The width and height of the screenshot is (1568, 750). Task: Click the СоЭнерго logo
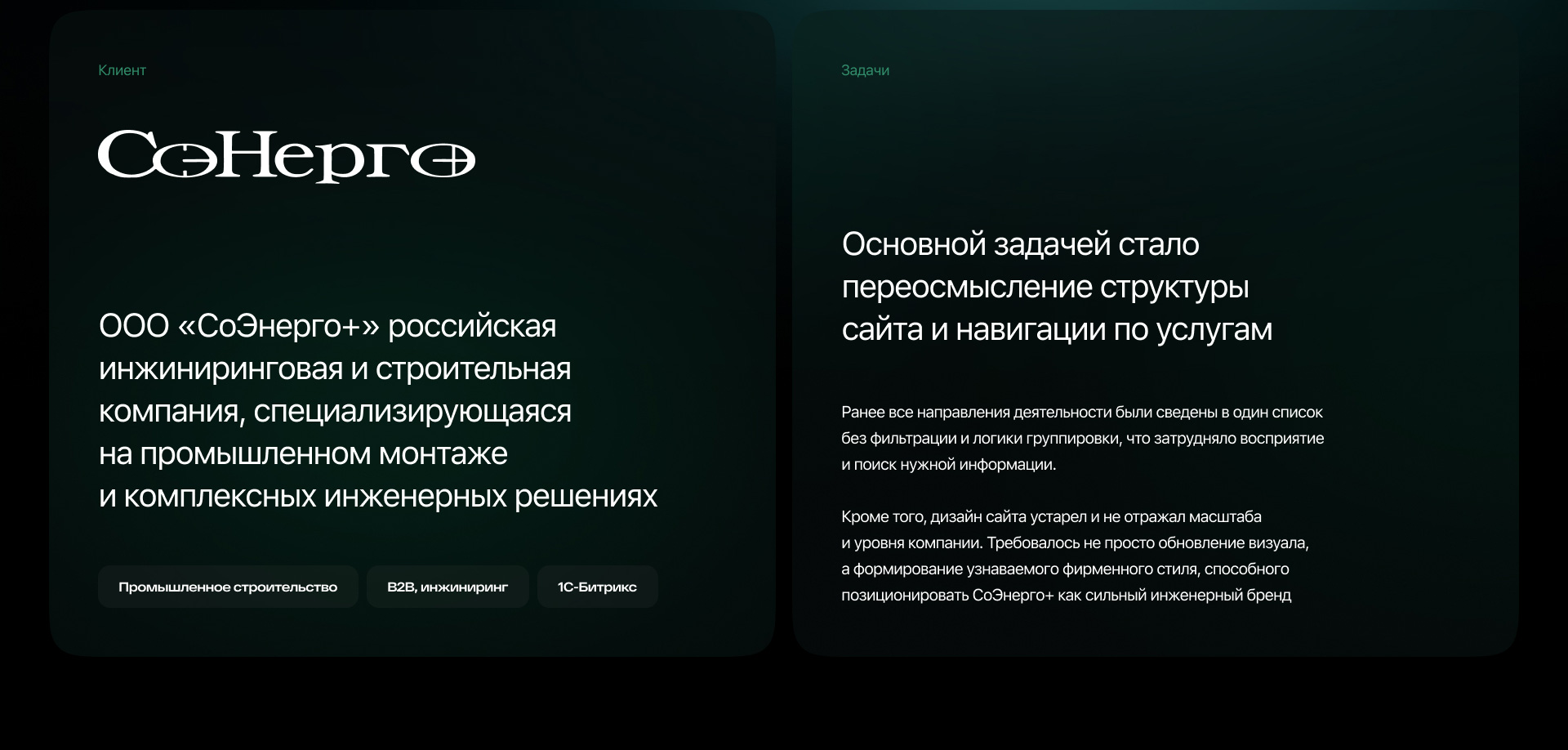(286, 155)
